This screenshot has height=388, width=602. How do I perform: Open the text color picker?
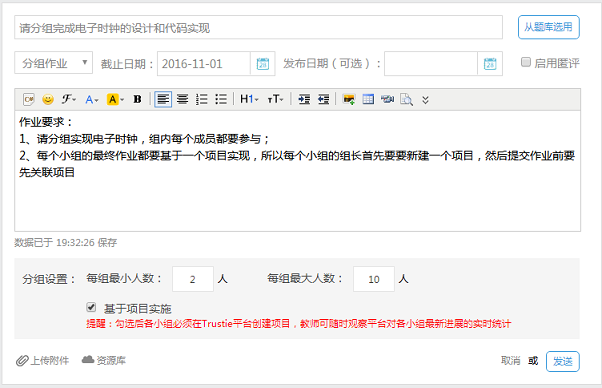coord(92,99)
